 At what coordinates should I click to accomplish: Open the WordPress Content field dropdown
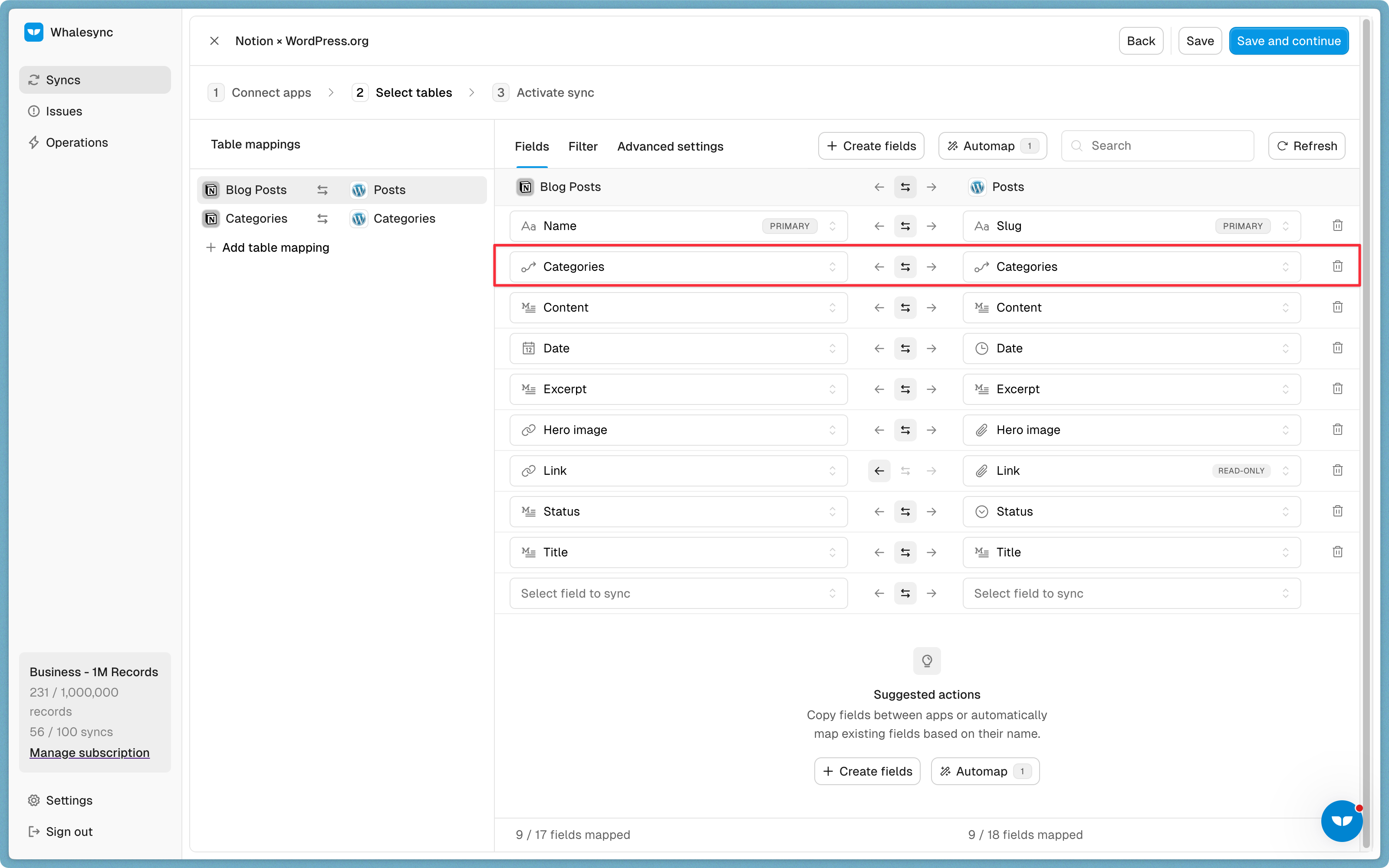pos(1131,308)
